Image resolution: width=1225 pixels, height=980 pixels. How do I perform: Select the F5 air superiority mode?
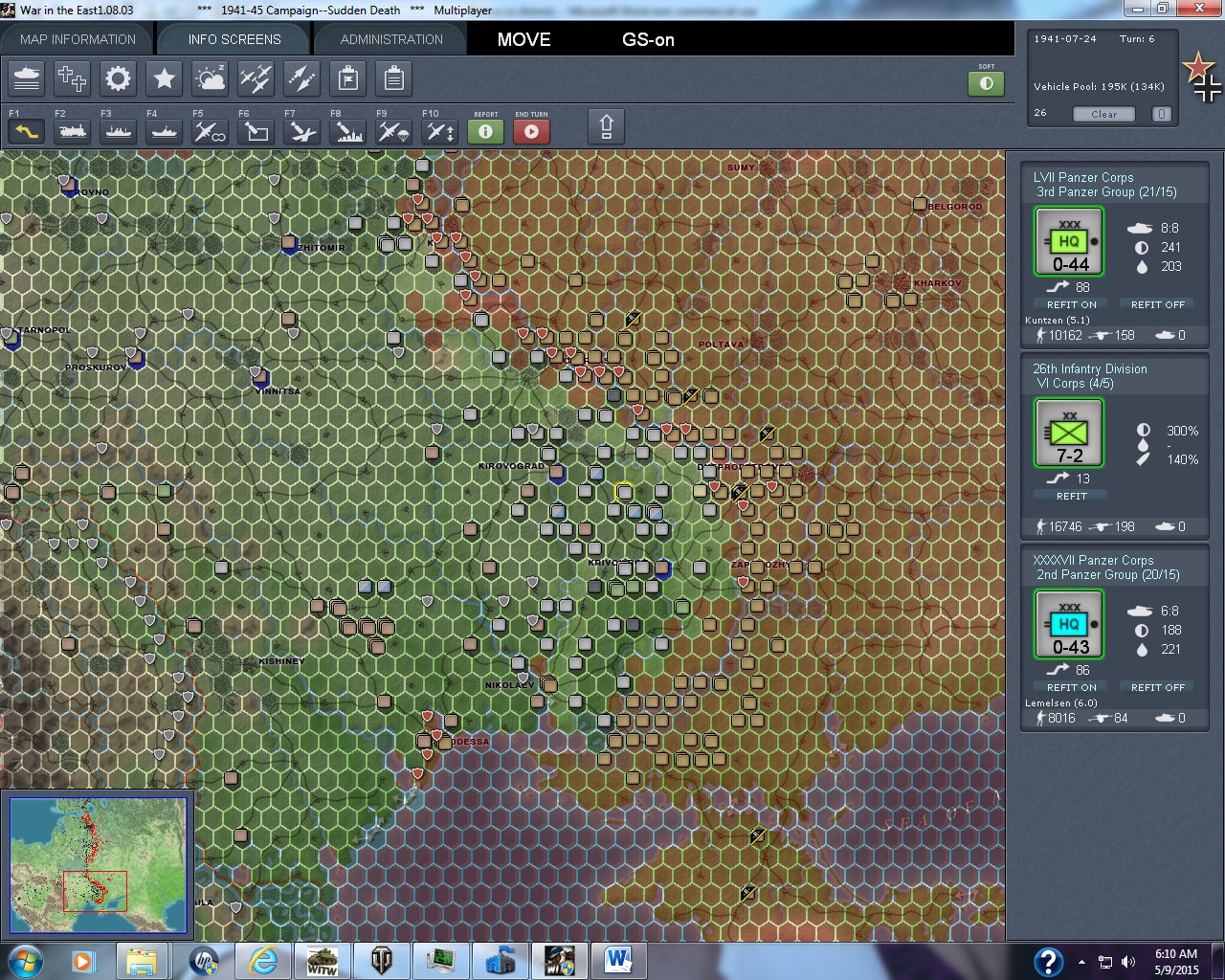point(210,131)
